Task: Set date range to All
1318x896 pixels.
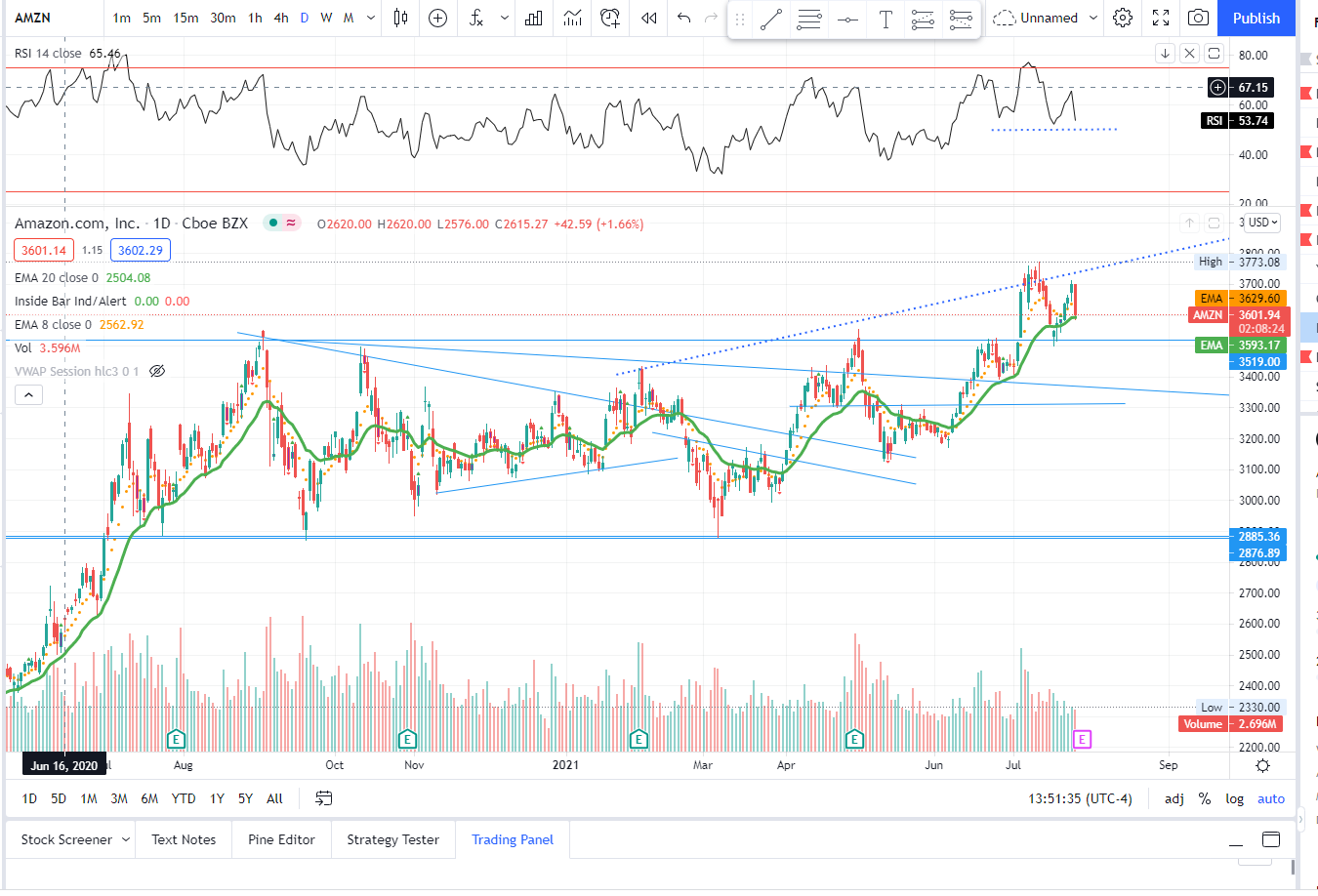Action: [274, 798]
